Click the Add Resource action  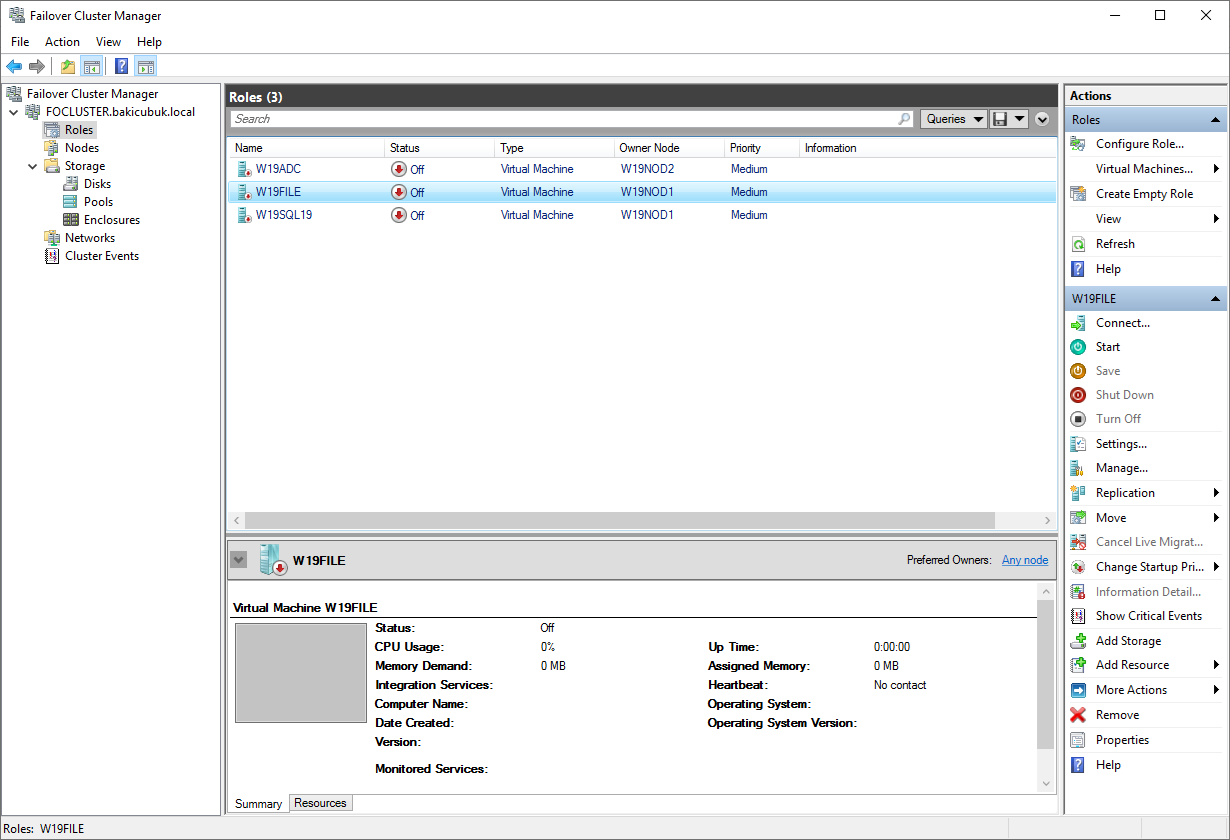pyautogui.click(x=1145, y=665)
